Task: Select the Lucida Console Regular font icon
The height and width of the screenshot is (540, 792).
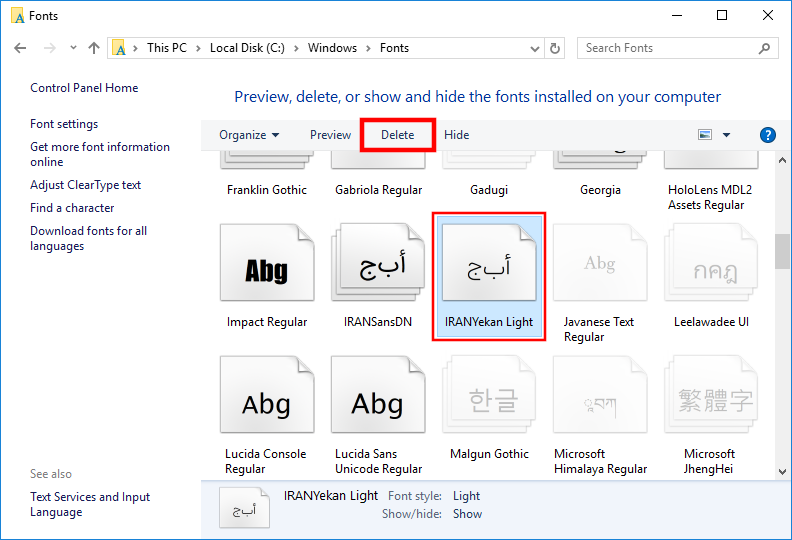Action: pos(267,402)
